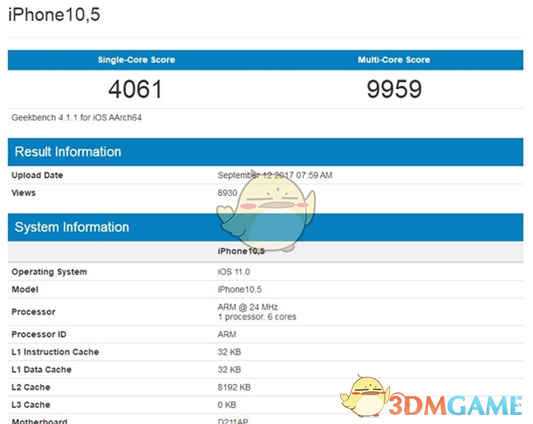Viewport: 533px width, 424px height.
Task: Click the 8192 KB value
Action: coord(234,387)
